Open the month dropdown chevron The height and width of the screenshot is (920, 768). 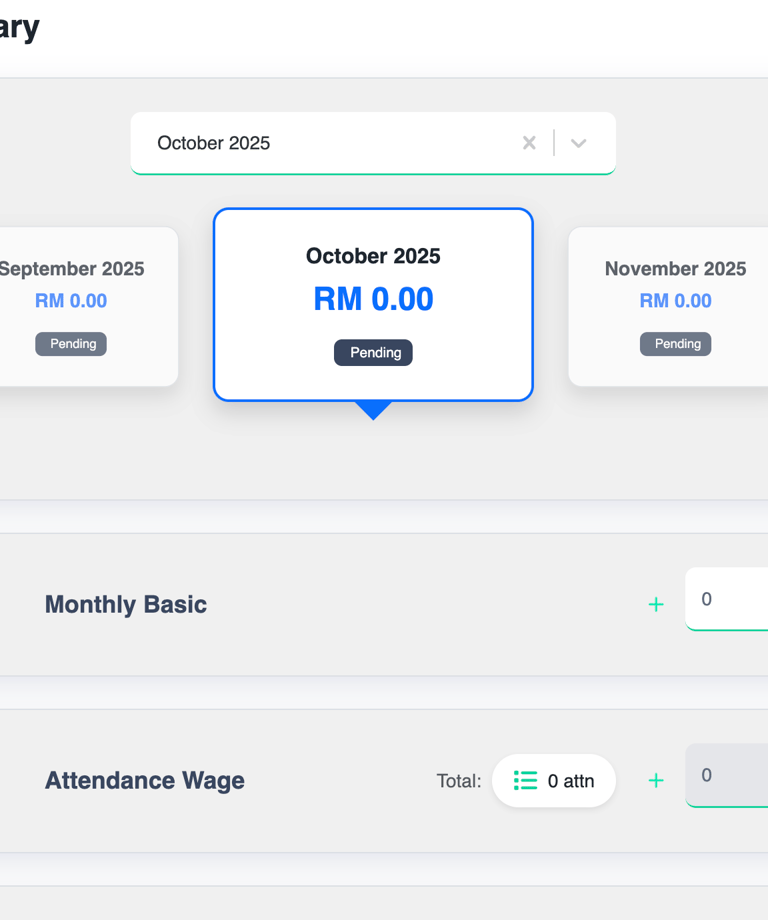tap(578, 143)
